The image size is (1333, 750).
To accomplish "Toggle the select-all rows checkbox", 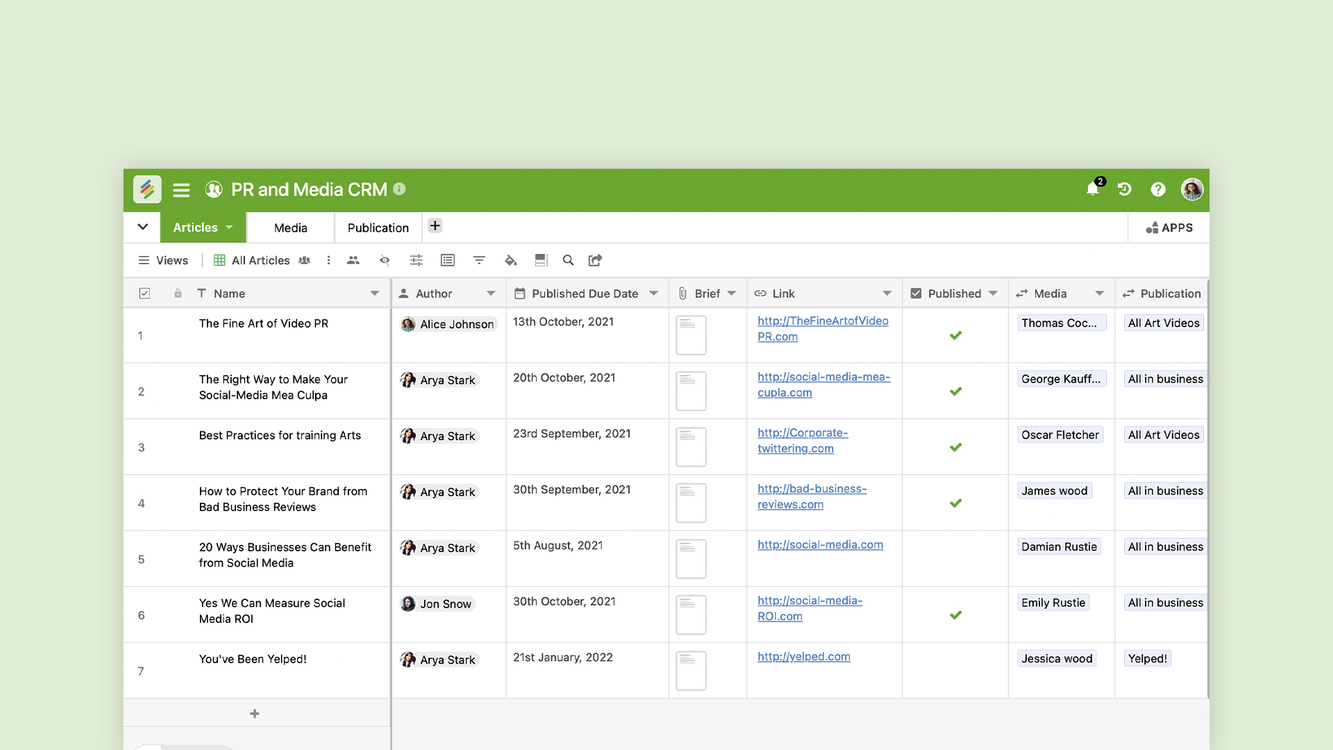I will pos(144,293).
